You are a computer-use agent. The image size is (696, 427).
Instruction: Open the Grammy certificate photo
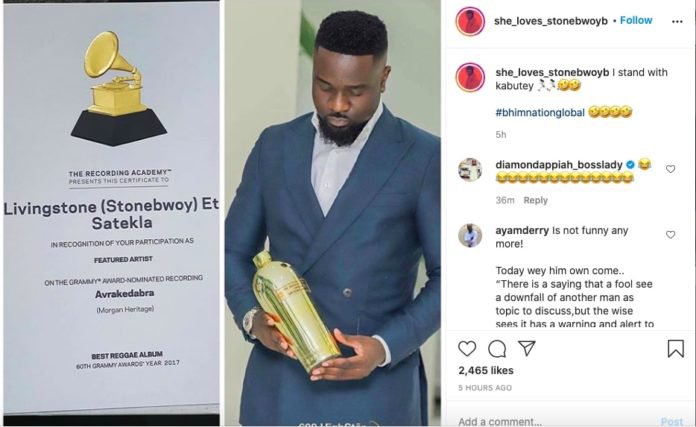(x=111, y=209)
